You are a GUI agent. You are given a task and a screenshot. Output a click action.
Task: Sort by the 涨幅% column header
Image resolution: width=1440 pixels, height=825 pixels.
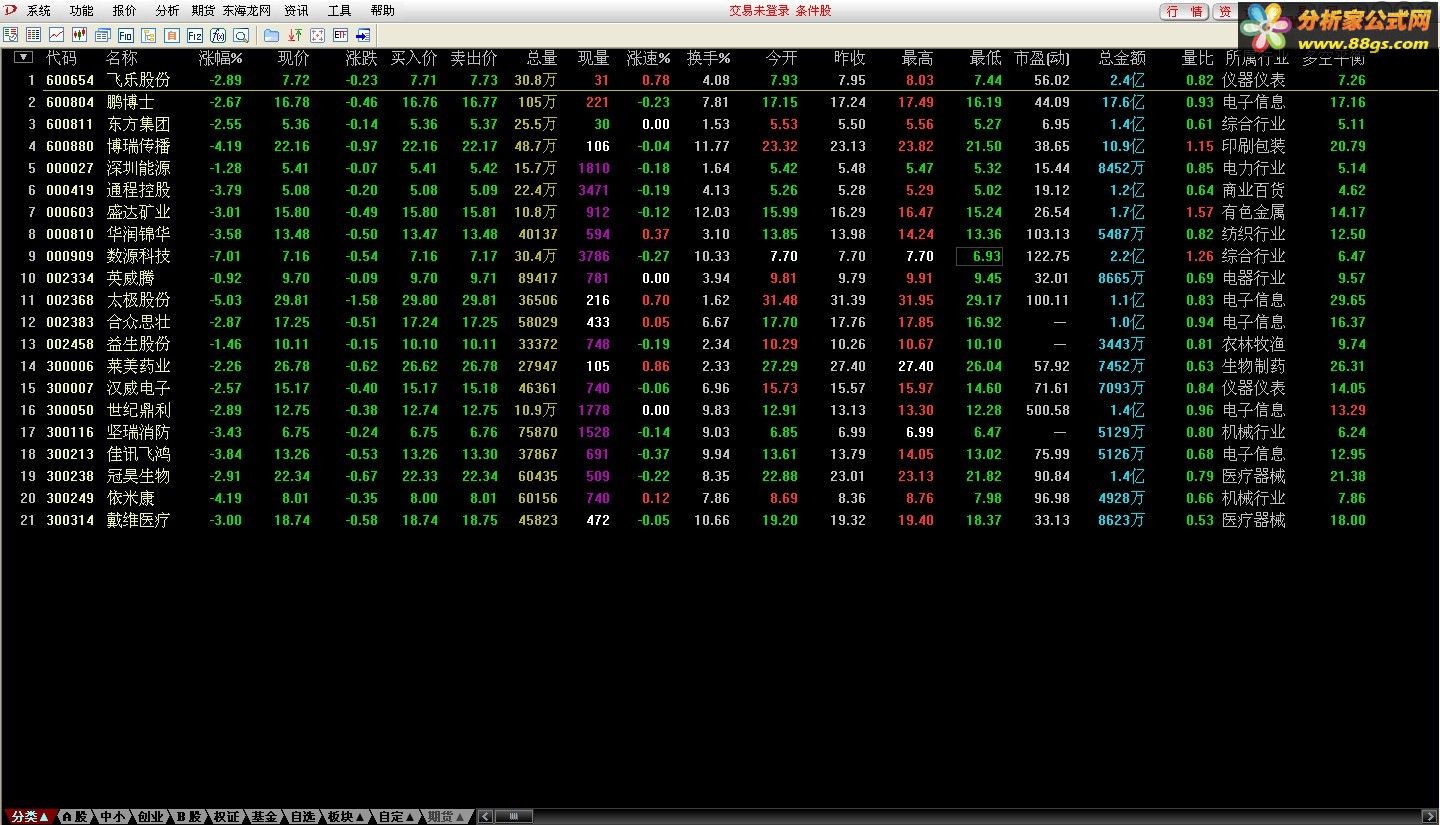[x=221, y=58]
